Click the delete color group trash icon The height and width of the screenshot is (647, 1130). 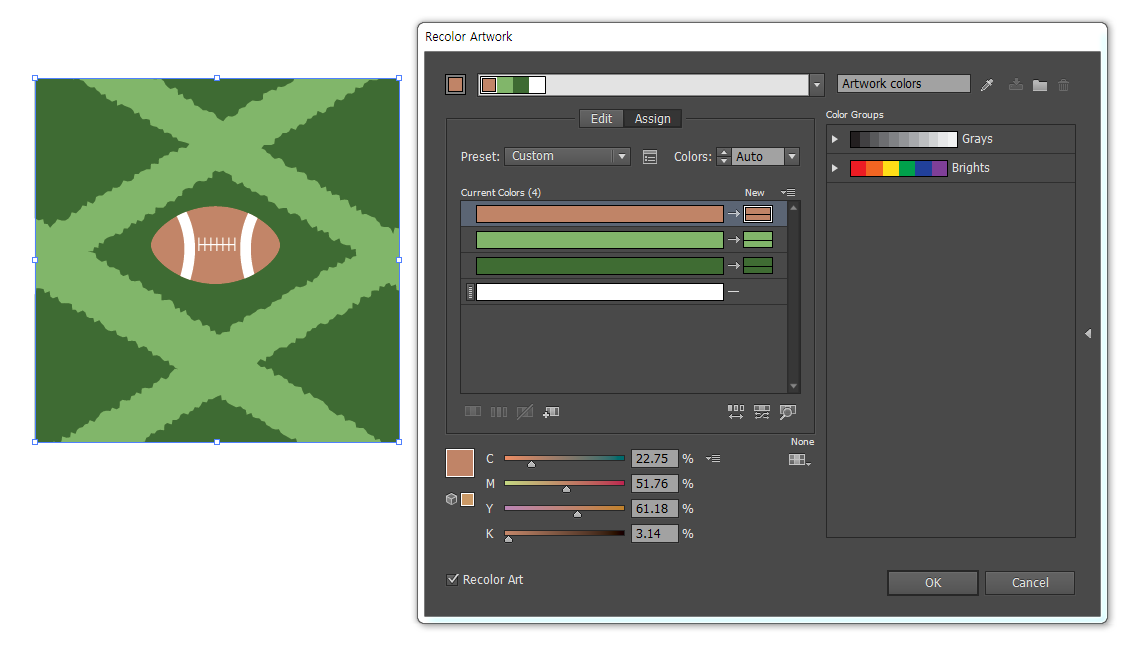point(1064,85)
